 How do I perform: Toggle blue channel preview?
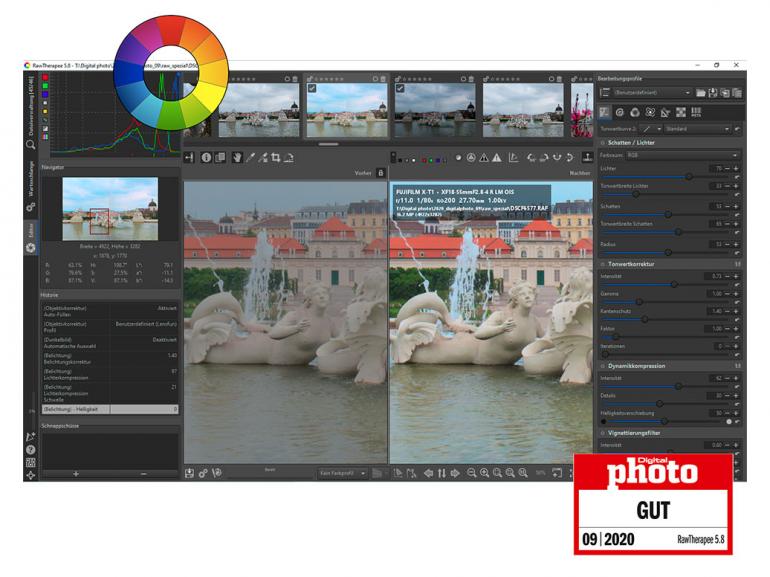point(437,160)
